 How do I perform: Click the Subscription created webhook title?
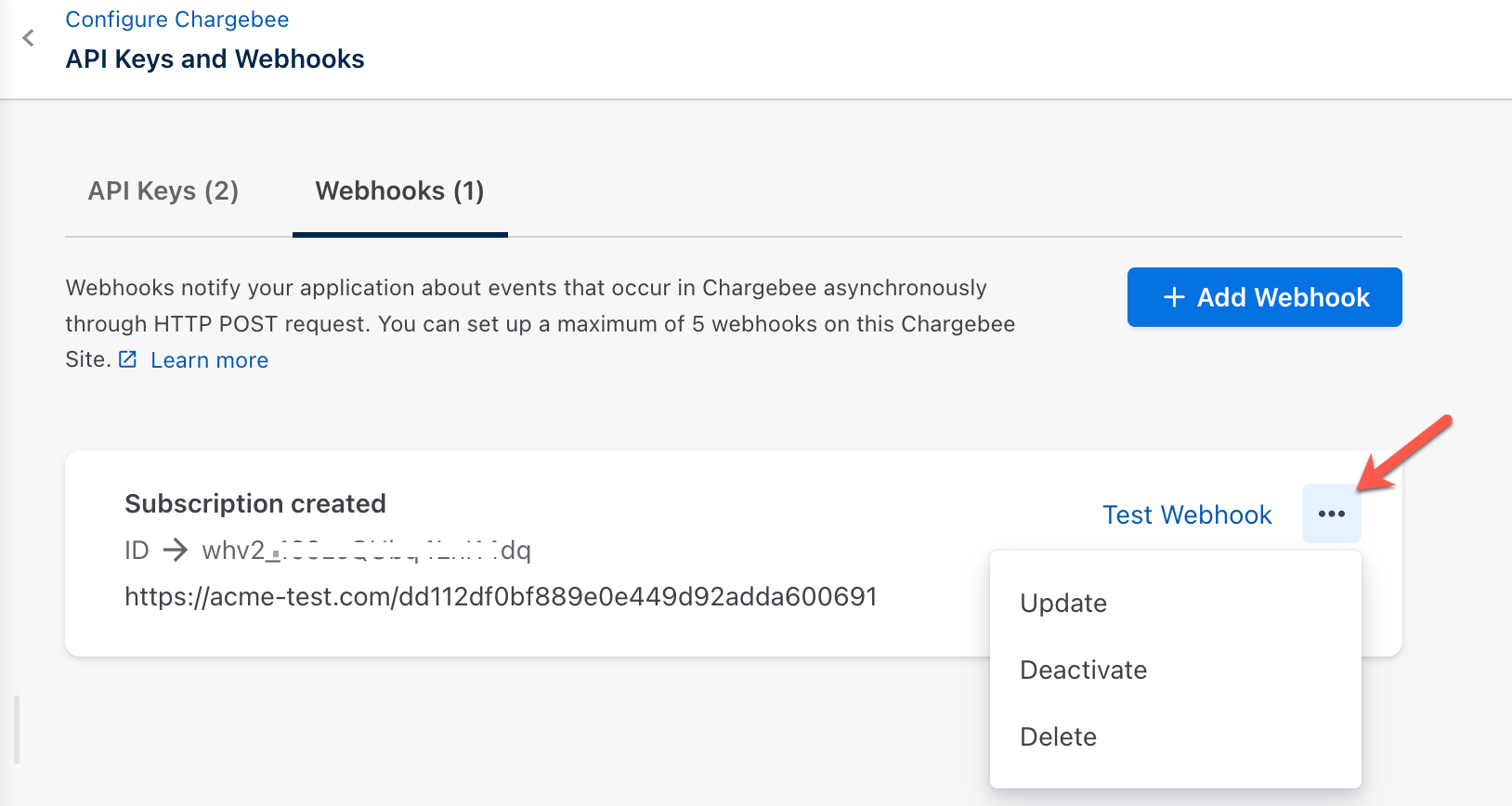[255, 503]
